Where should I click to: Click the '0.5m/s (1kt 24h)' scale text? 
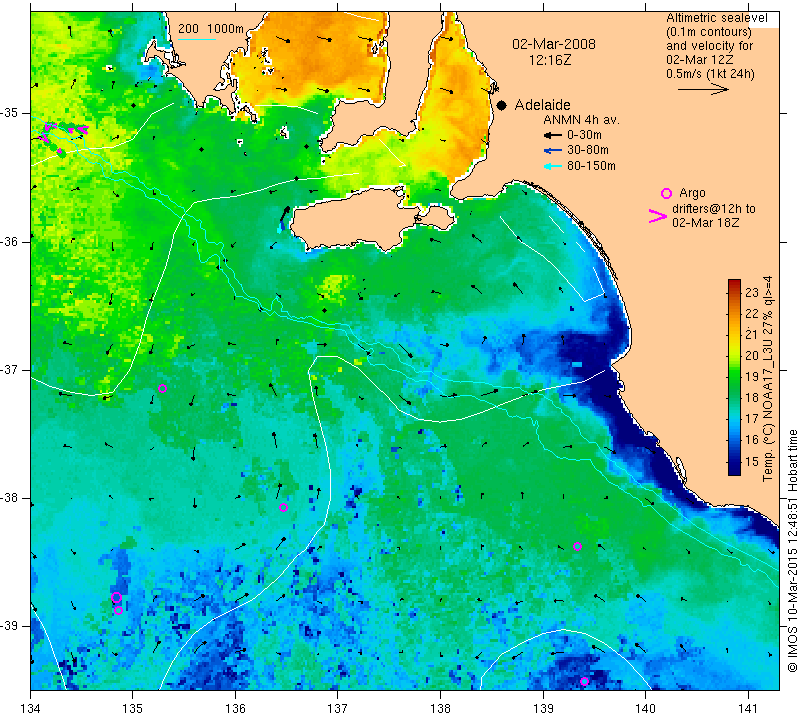click(x=710, y=74)
